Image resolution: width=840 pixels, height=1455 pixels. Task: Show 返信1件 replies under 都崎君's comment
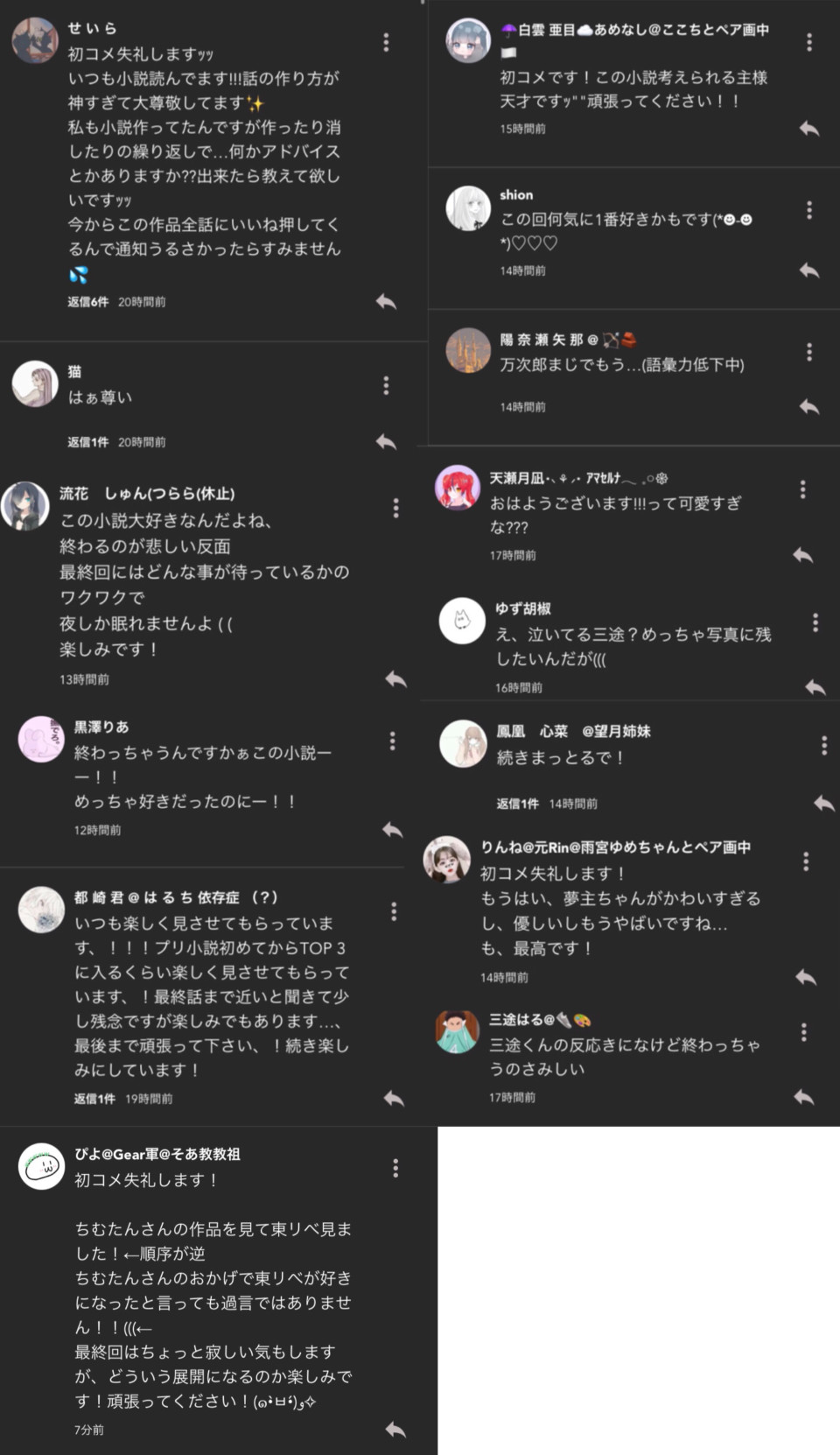(x=94, y=1099)
